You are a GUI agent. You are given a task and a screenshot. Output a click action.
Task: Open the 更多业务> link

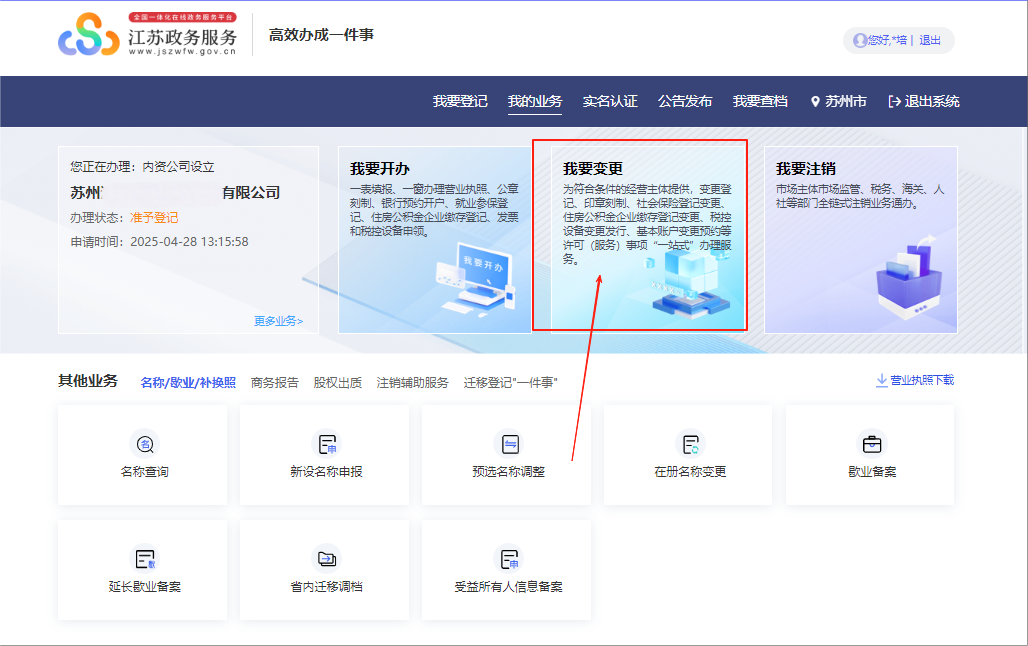tap(279, 321)
